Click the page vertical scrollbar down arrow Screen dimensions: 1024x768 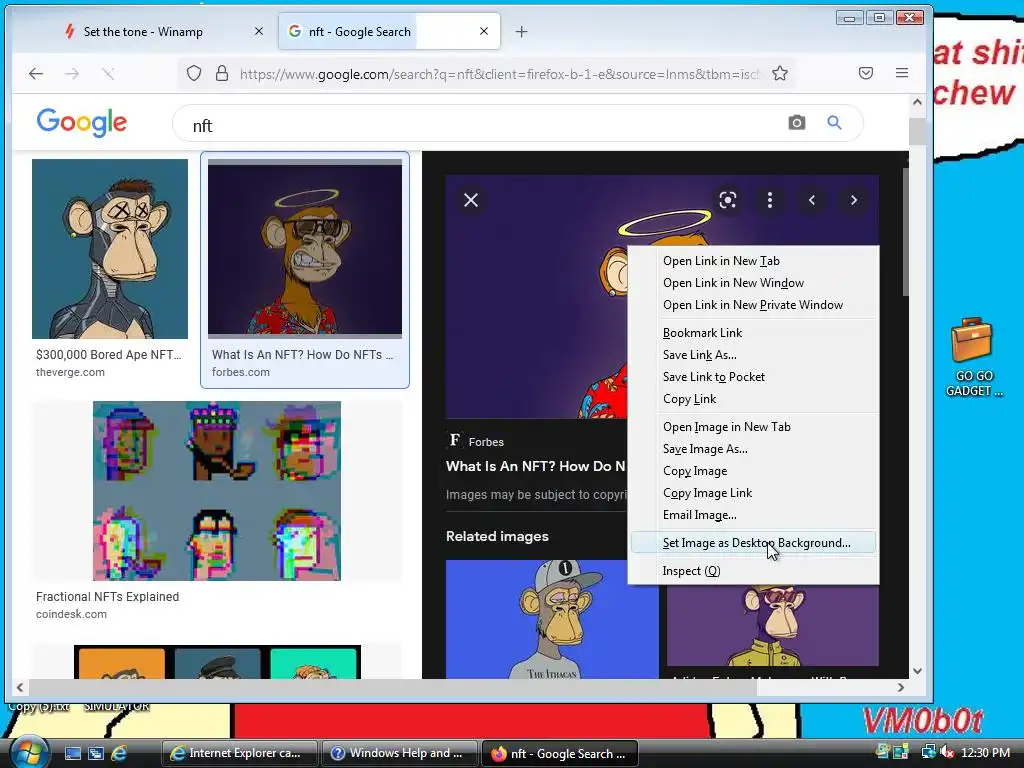(917, 671)
